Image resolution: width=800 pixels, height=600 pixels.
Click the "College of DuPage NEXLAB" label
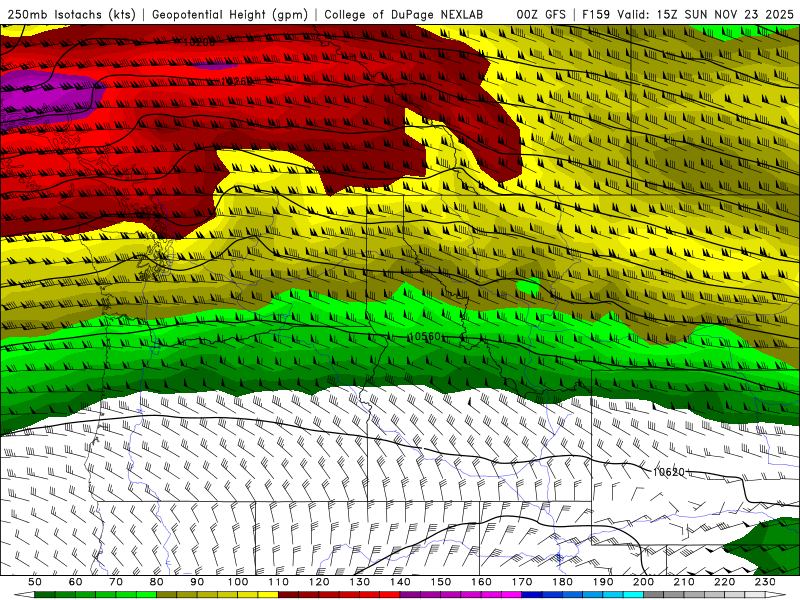click(404, 14)
